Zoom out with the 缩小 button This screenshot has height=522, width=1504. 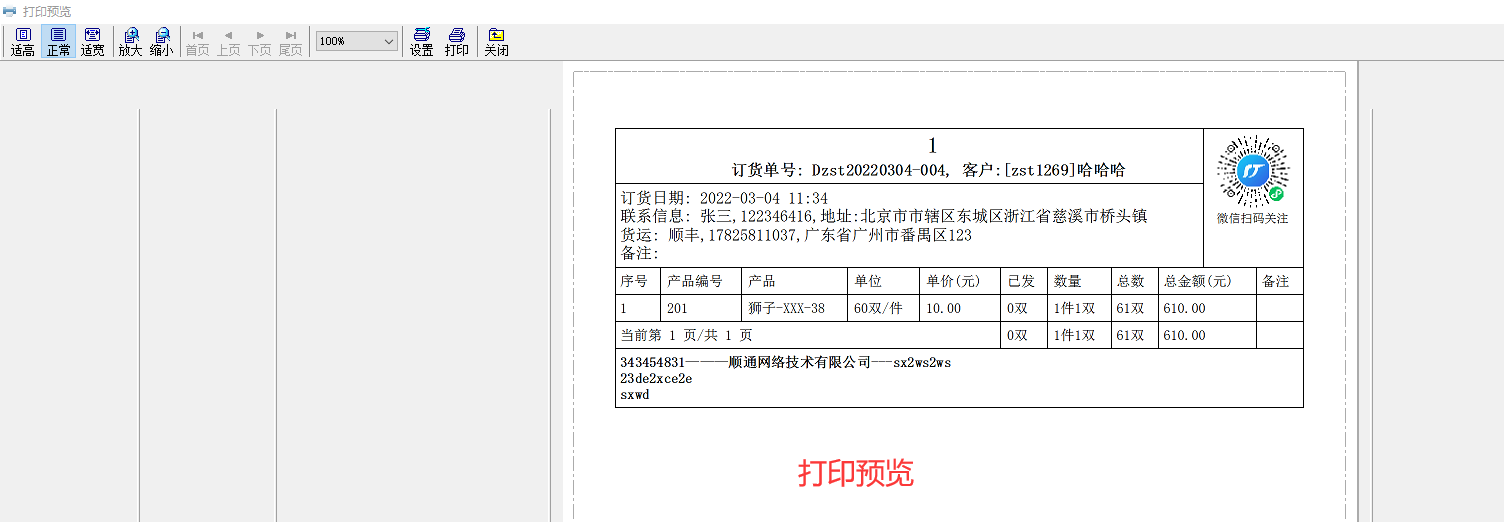click(161, 42)
